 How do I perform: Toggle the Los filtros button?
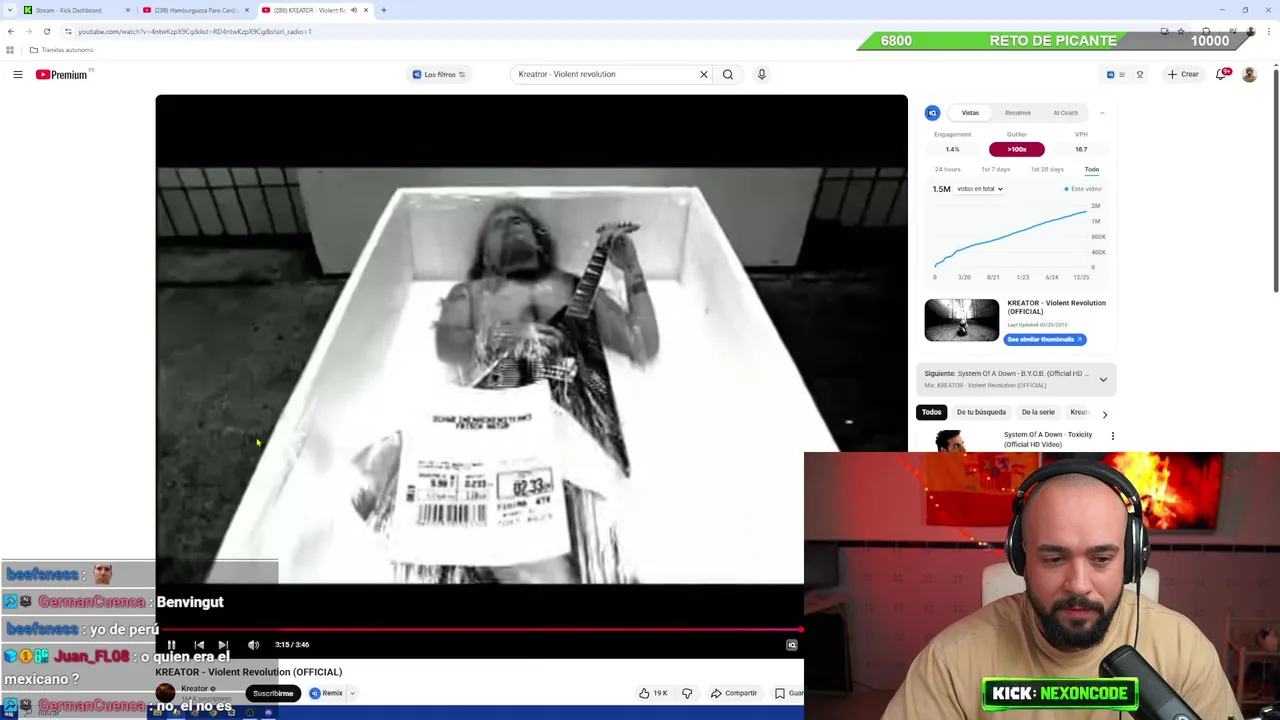coord(439,74)
